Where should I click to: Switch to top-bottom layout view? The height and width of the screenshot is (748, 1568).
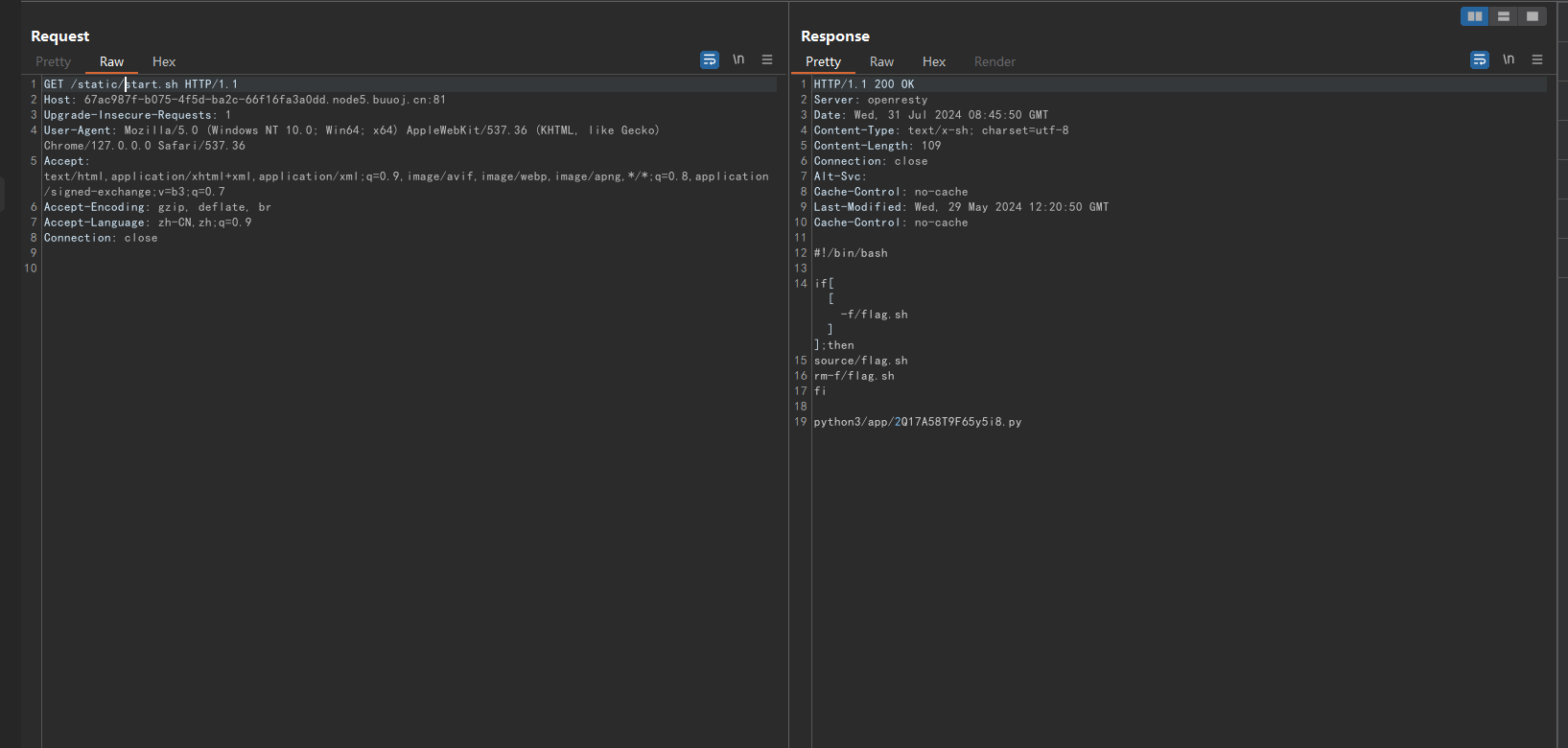[x=1503, y=16]
